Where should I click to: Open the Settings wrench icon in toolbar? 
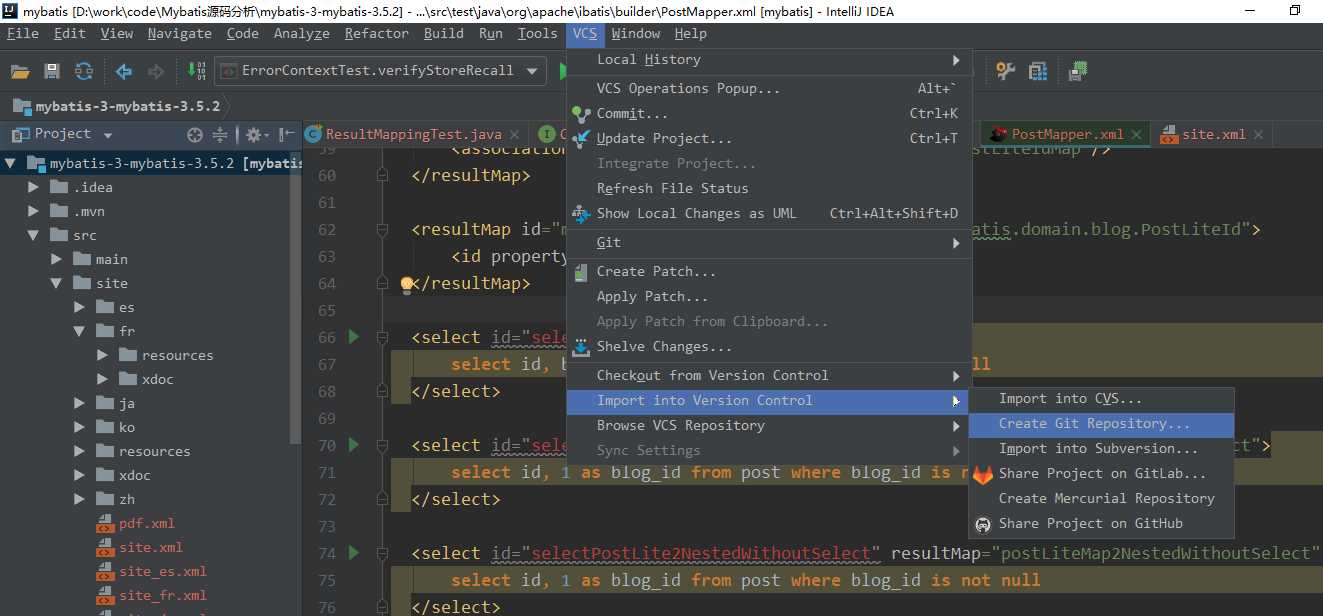1006,71
